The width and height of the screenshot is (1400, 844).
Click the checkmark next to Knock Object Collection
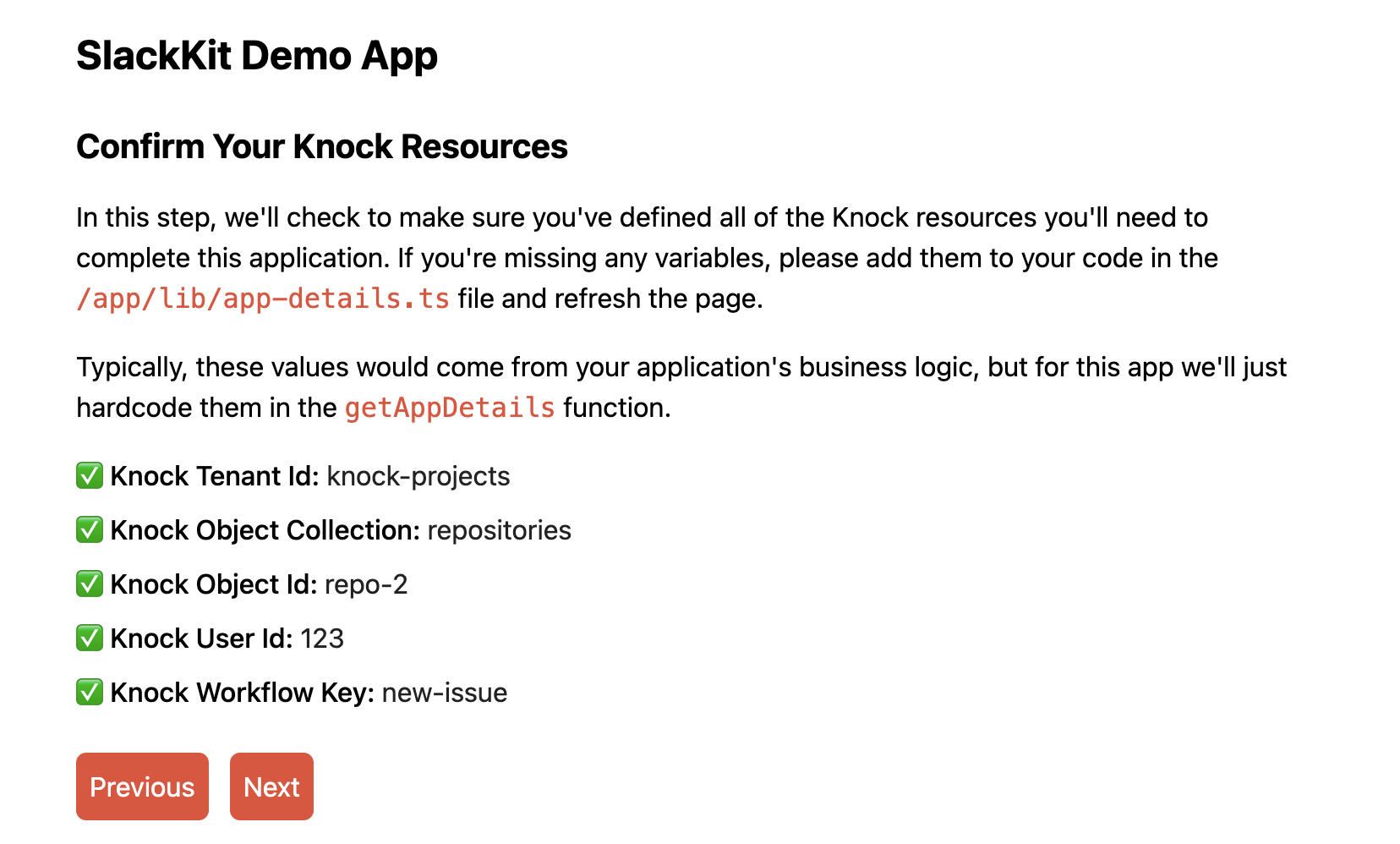(x=89, y=530)
